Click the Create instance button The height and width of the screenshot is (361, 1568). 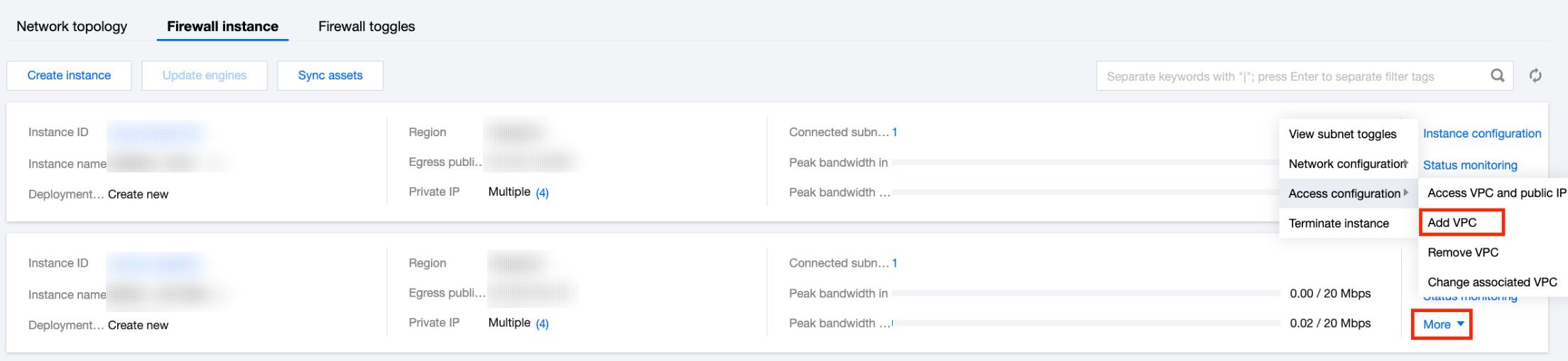pyautogui.click(x=69, y=75)
